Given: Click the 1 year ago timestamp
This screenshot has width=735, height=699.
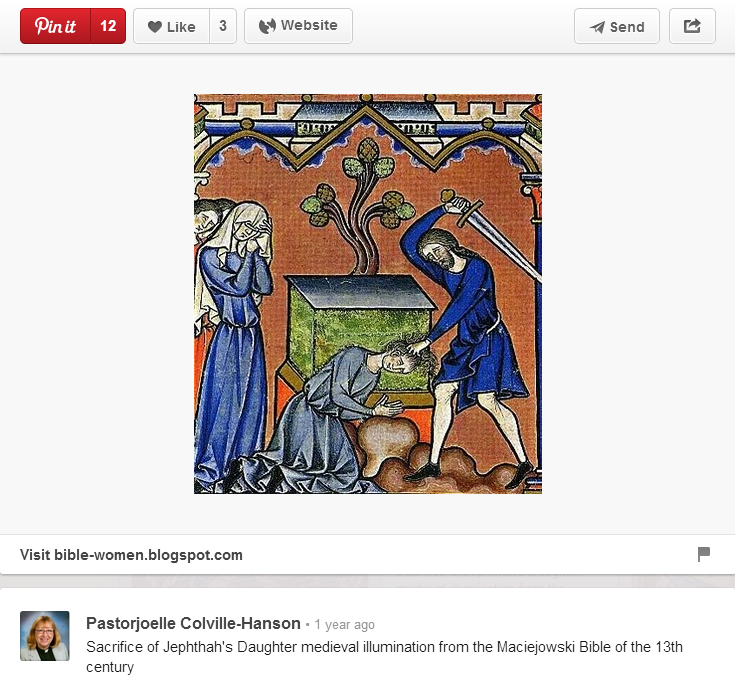Looking at the screenshot, I should (x=345, y=624).
